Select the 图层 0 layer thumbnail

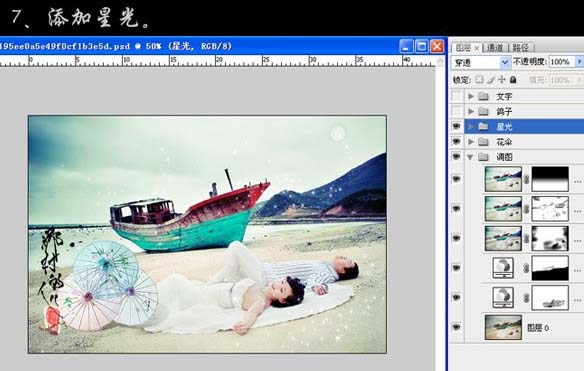(x=503, y=327)
